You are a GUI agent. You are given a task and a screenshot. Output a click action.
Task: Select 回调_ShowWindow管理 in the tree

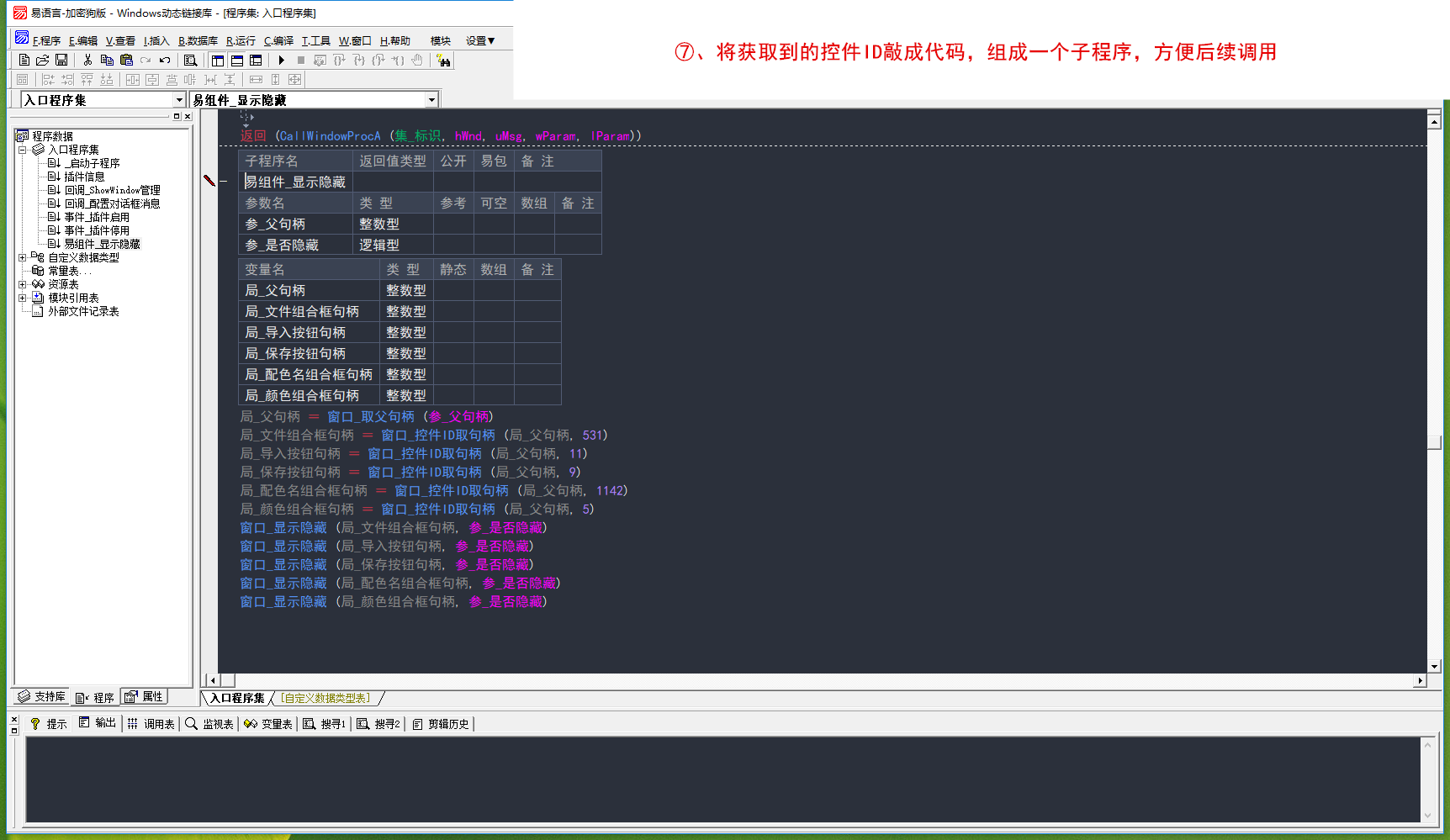[112, 190]
